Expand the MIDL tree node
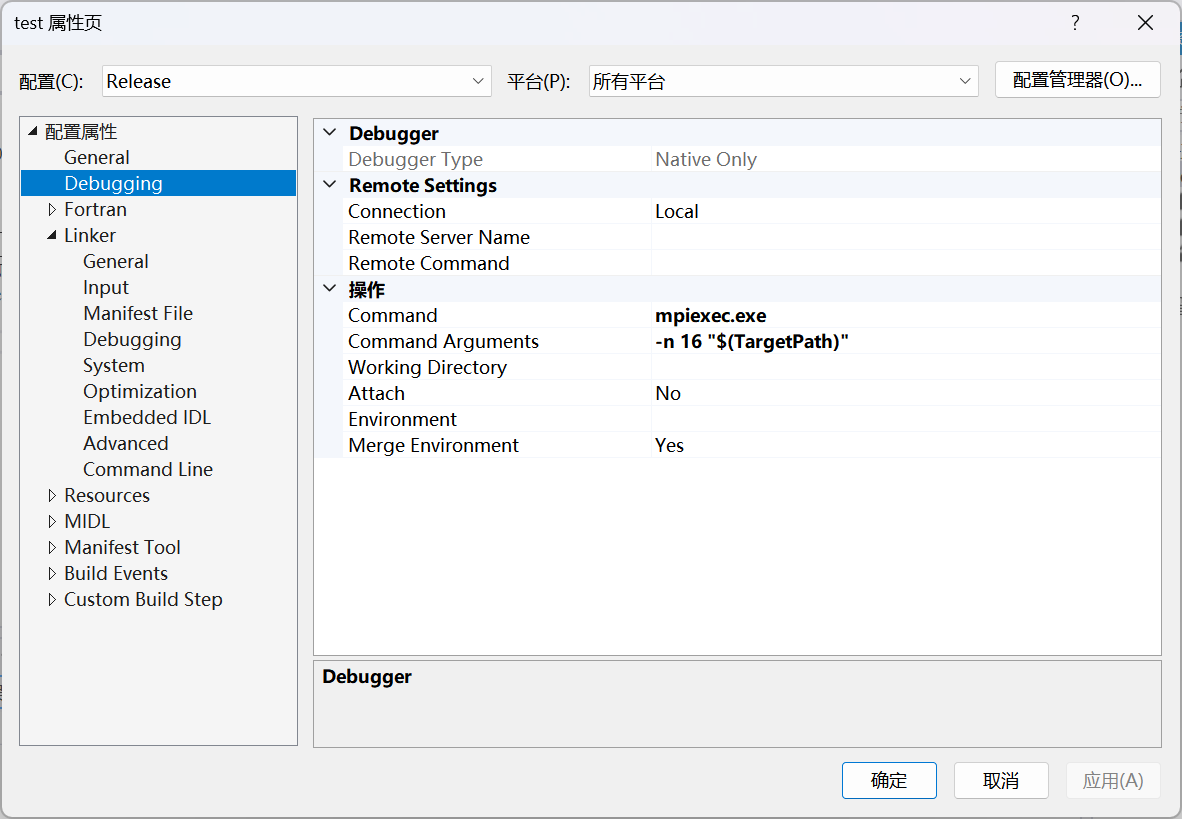Viewport: 1182px width, 819px height. 52,521
